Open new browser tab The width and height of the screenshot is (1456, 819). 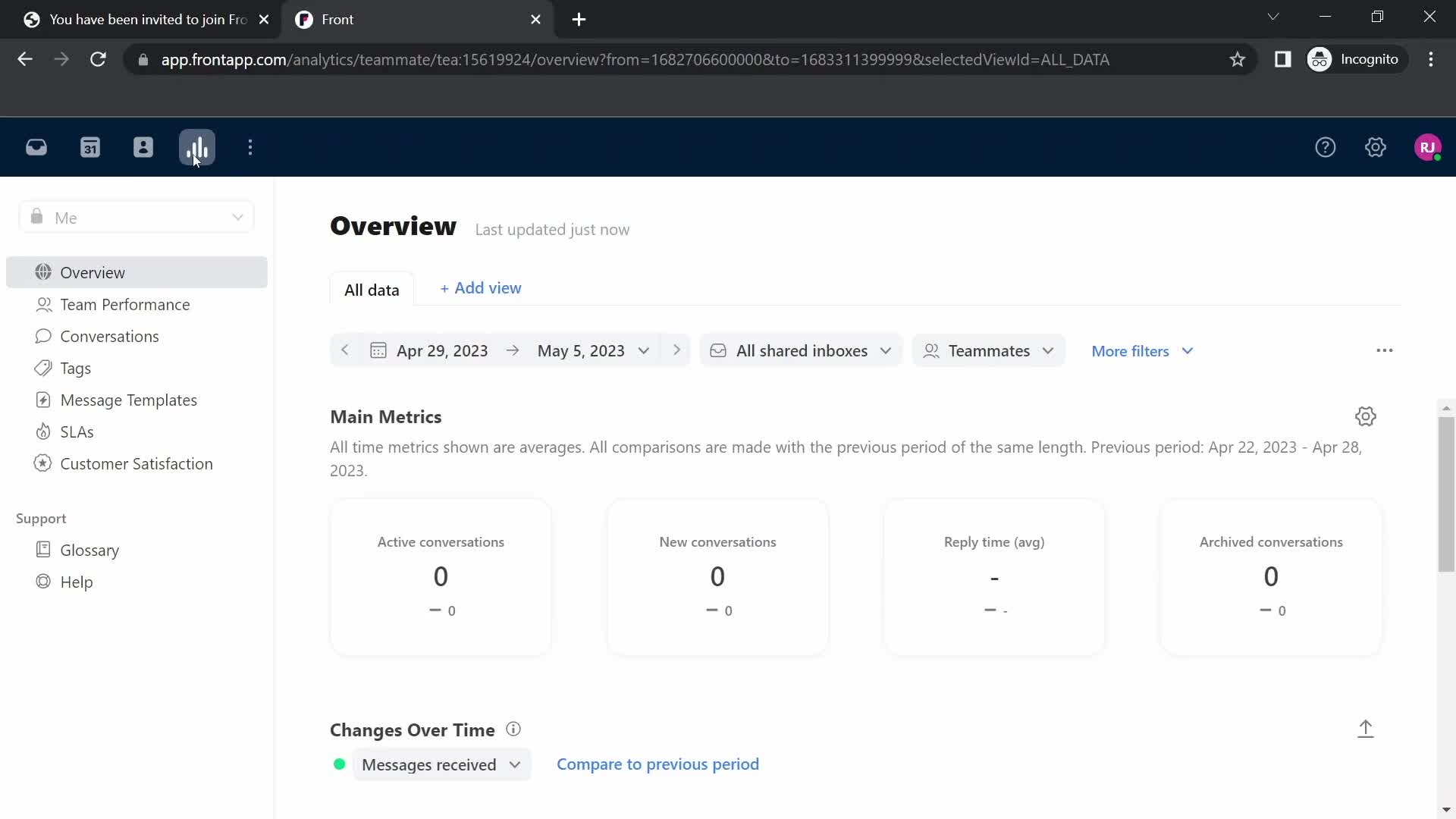579,20
